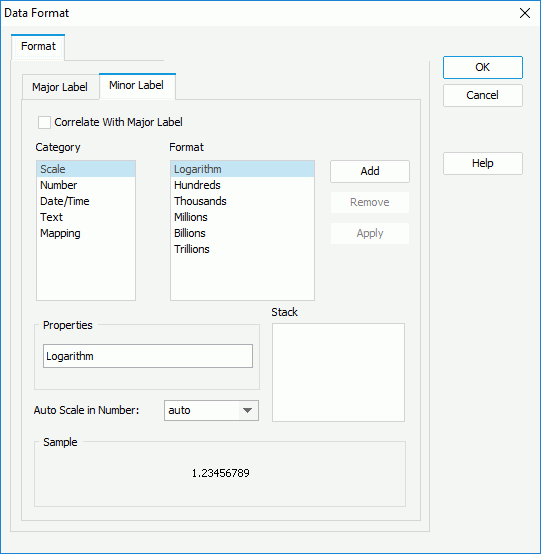The height and width of the screenshot is (554, 541).
Task: Enable Correlate With Major Label checkbox
Action: (44, 123)
